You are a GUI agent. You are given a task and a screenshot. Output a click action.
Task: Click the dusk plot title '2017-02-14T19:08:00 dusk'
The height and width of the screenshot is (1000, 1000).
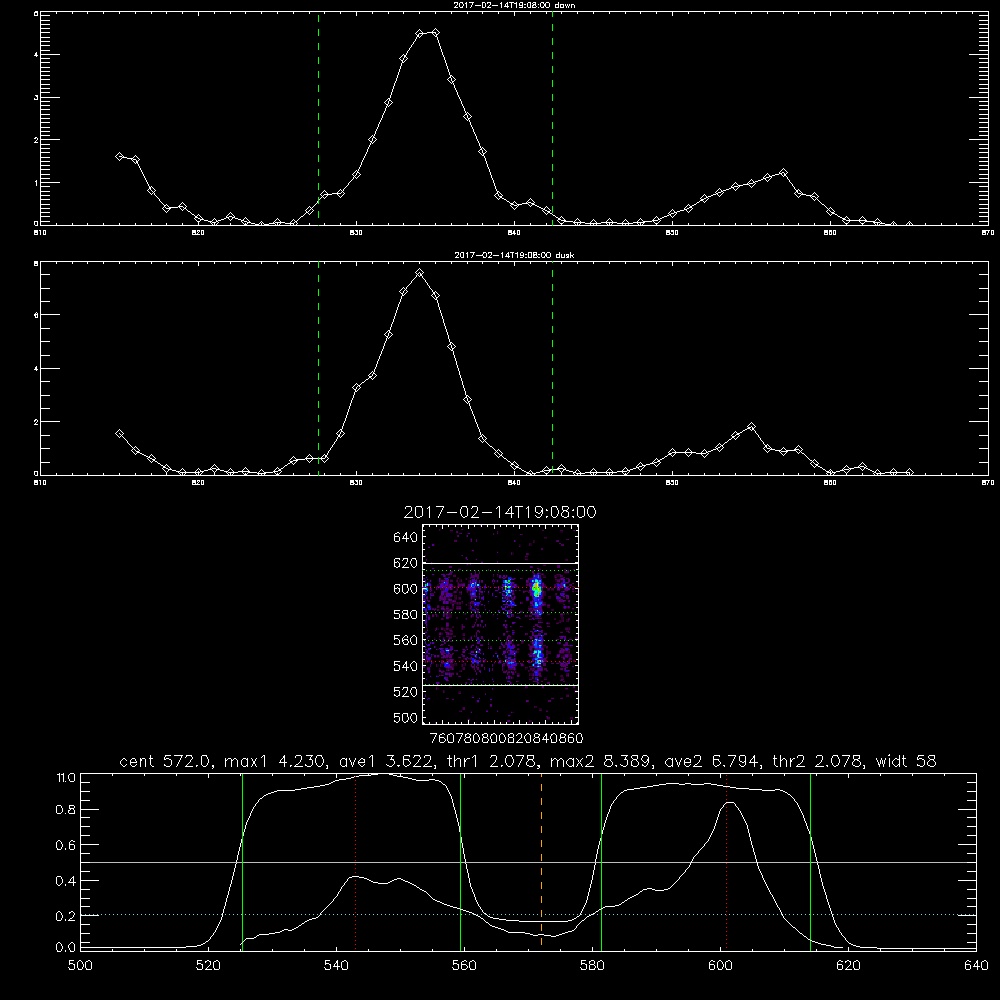click(514, 255)
